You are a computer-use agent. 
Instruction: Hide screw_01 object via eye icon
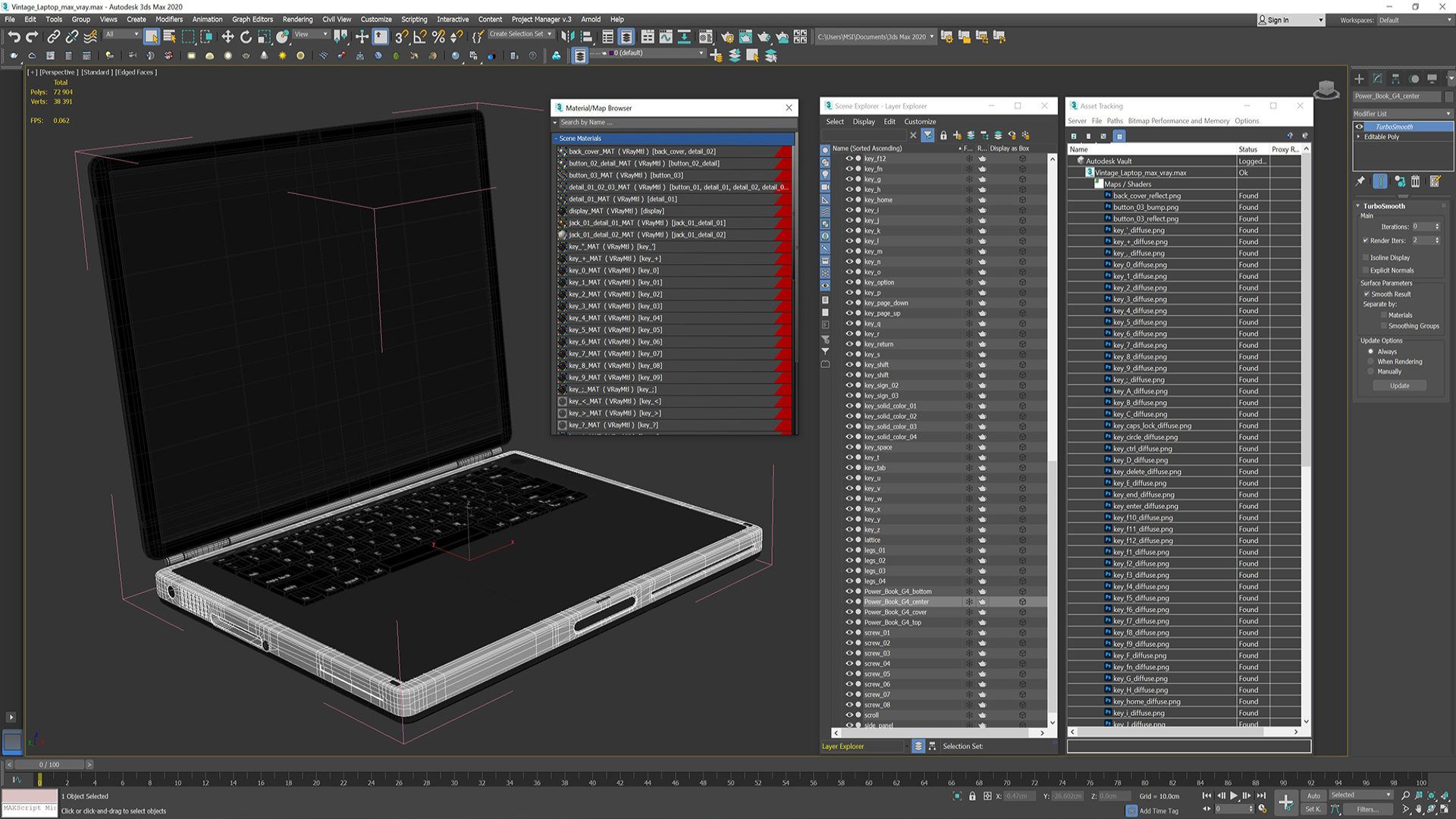(x=849, y=633)
